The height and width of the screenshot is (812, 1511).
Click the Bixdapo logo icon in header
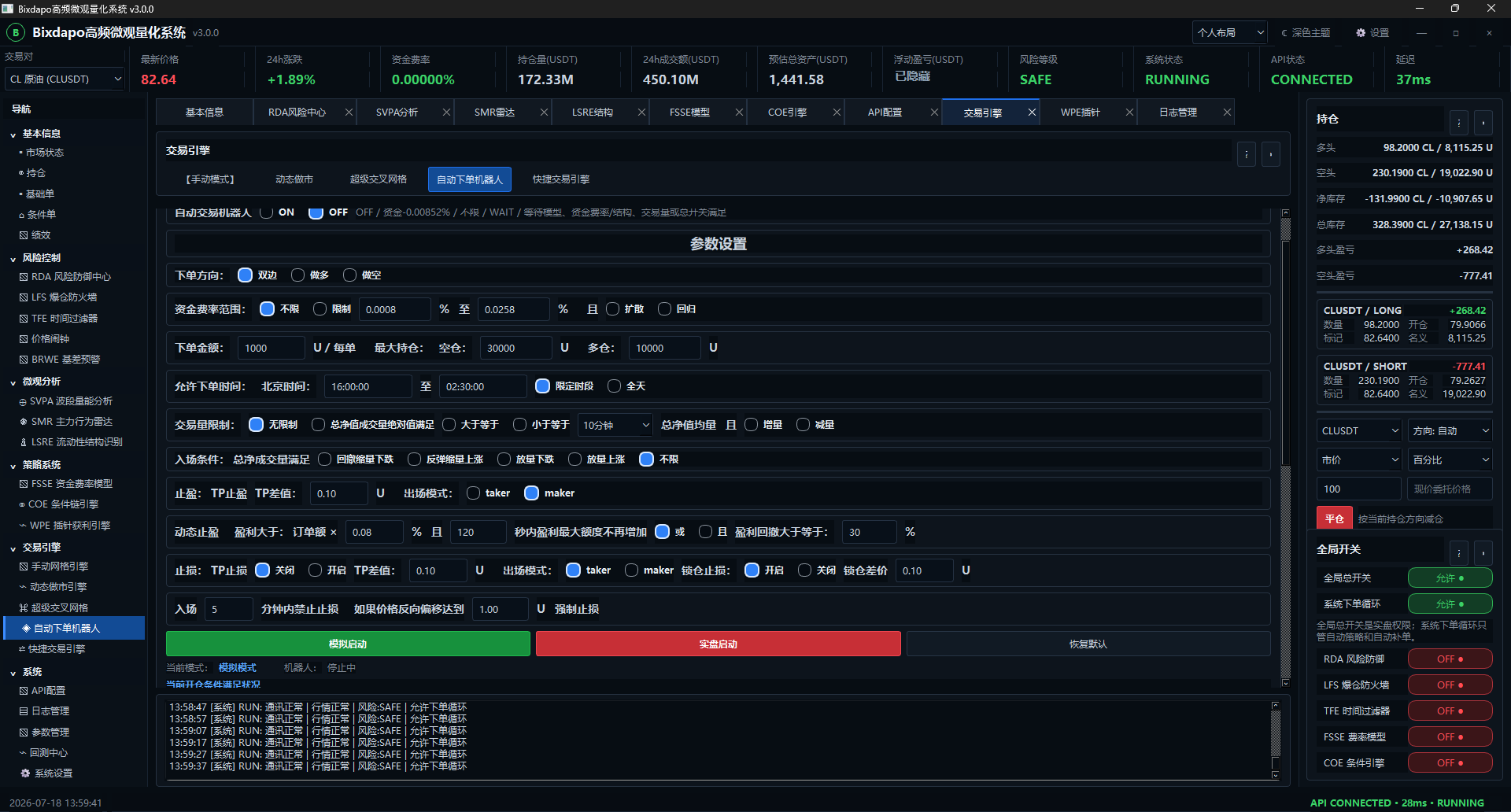tap(16, 33)
